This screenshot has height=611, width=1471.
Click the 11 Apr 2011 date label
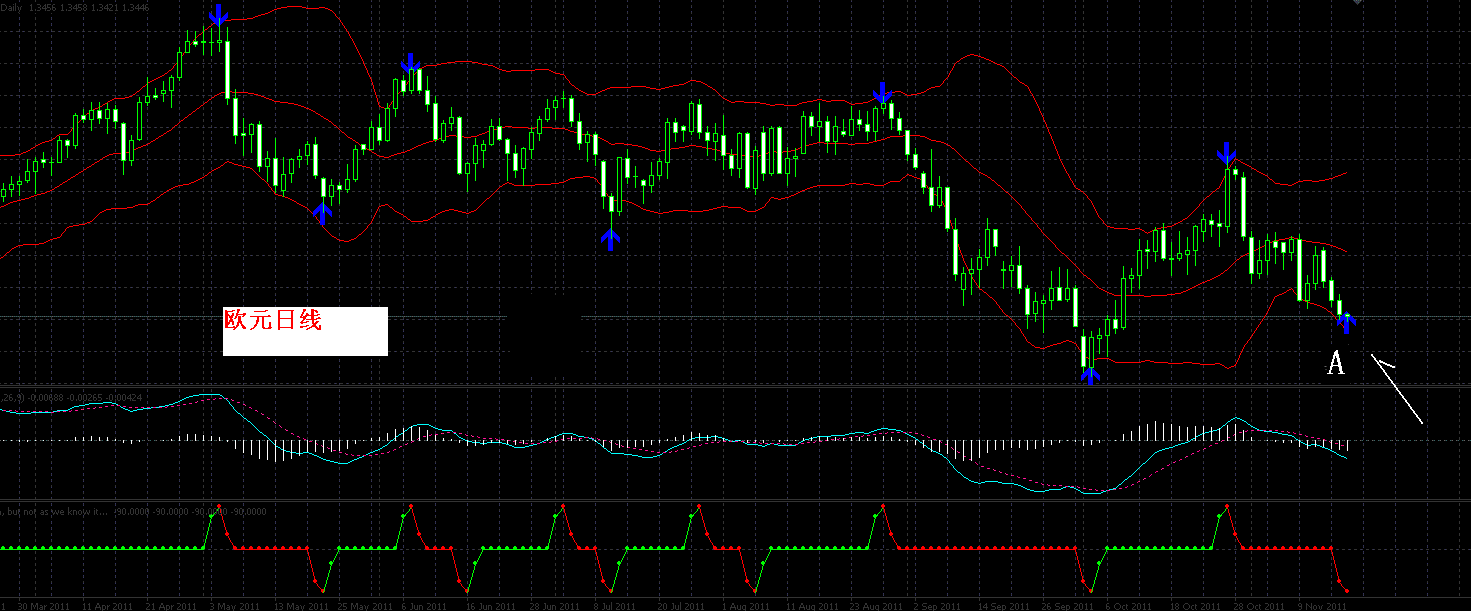click(x=107, y=606)
